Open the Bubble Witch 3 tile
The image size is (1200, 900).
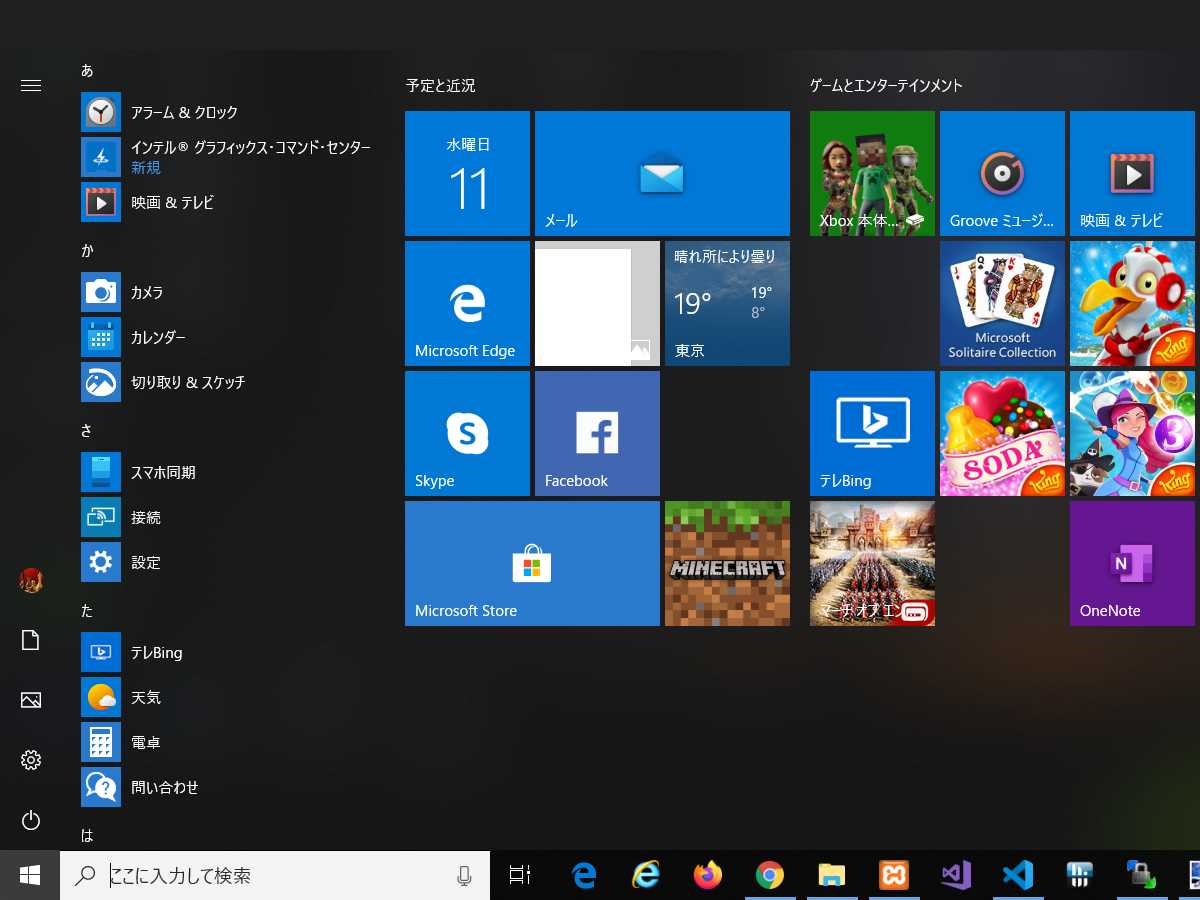pos(1132,433)
